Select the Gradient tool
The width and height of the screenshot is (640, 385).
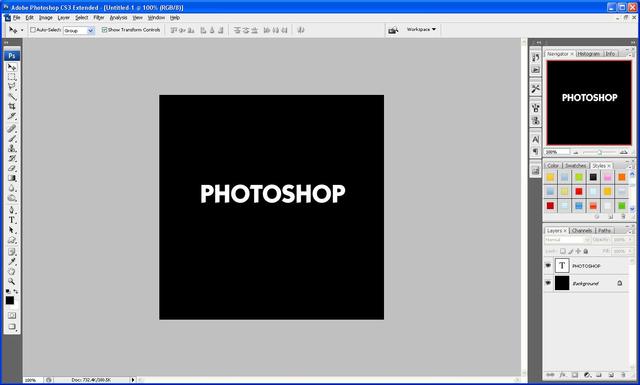pos(12,178)
